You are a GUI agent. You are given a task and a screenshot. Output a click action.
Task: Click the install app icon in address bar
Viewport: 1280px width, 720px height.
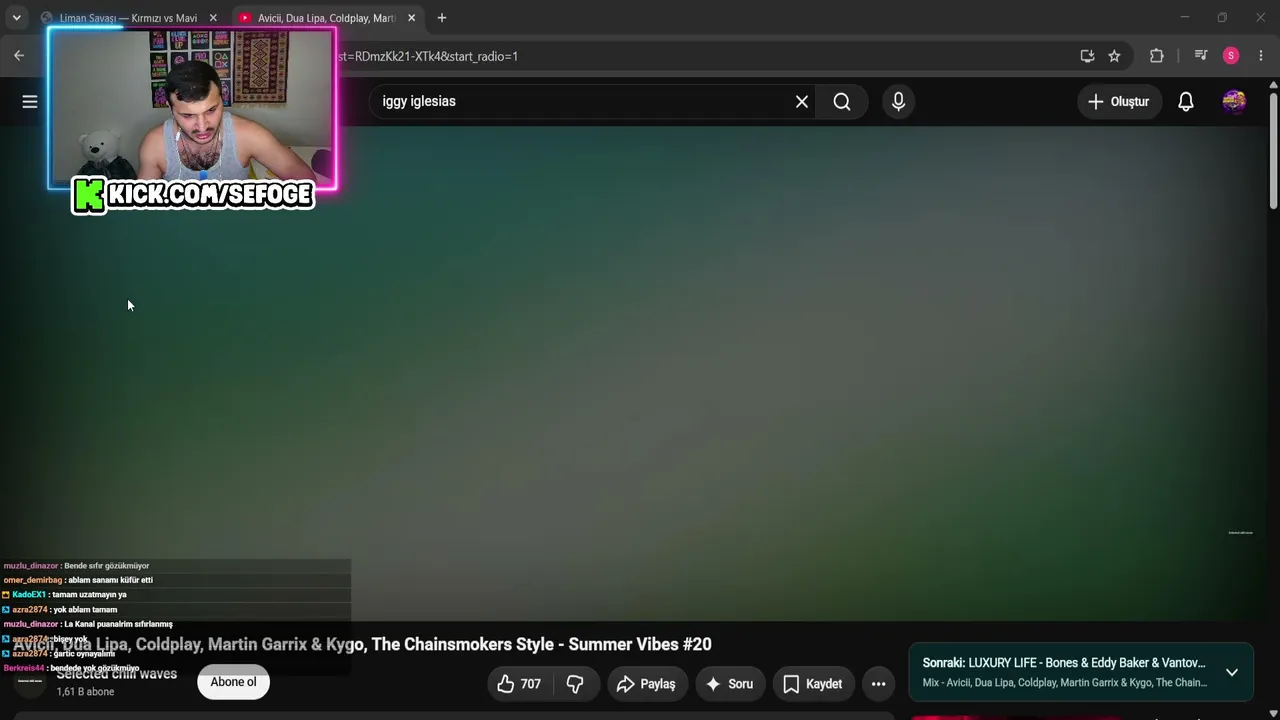1087,56
